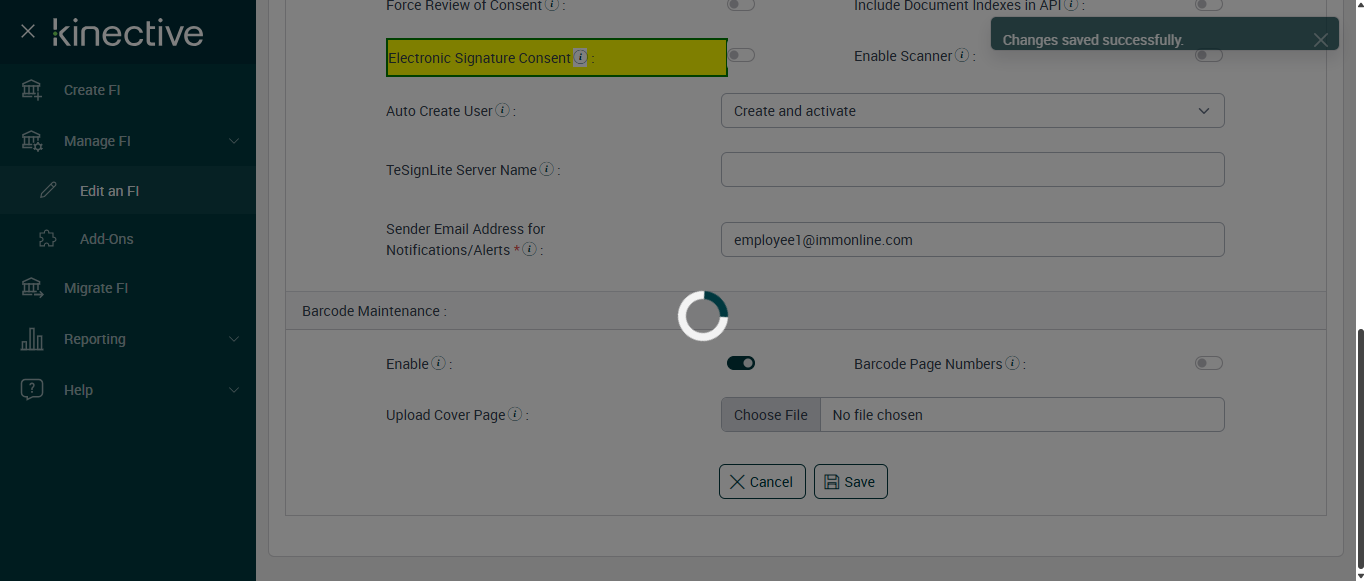Toggle Barcode Page Numbers switch

[x=1209, y=363]
